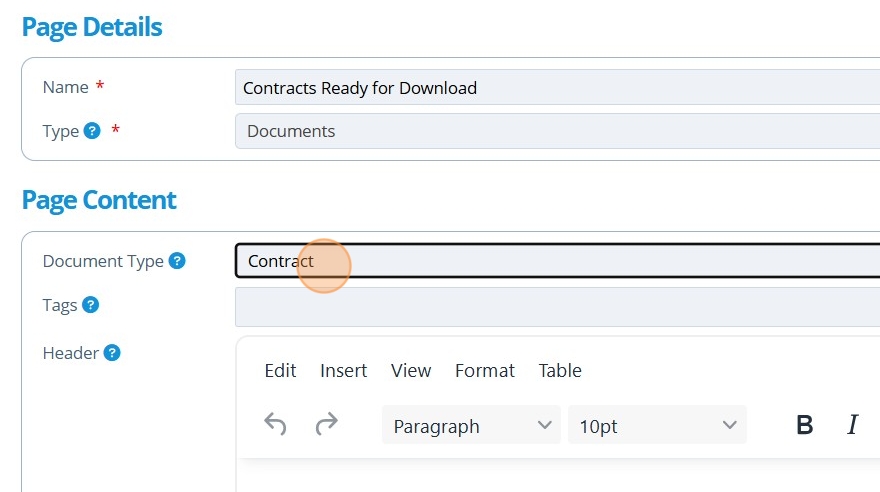Screen dimensions: 880x492
Task: Undo the last editor change
Action: (x=276, y=425)
